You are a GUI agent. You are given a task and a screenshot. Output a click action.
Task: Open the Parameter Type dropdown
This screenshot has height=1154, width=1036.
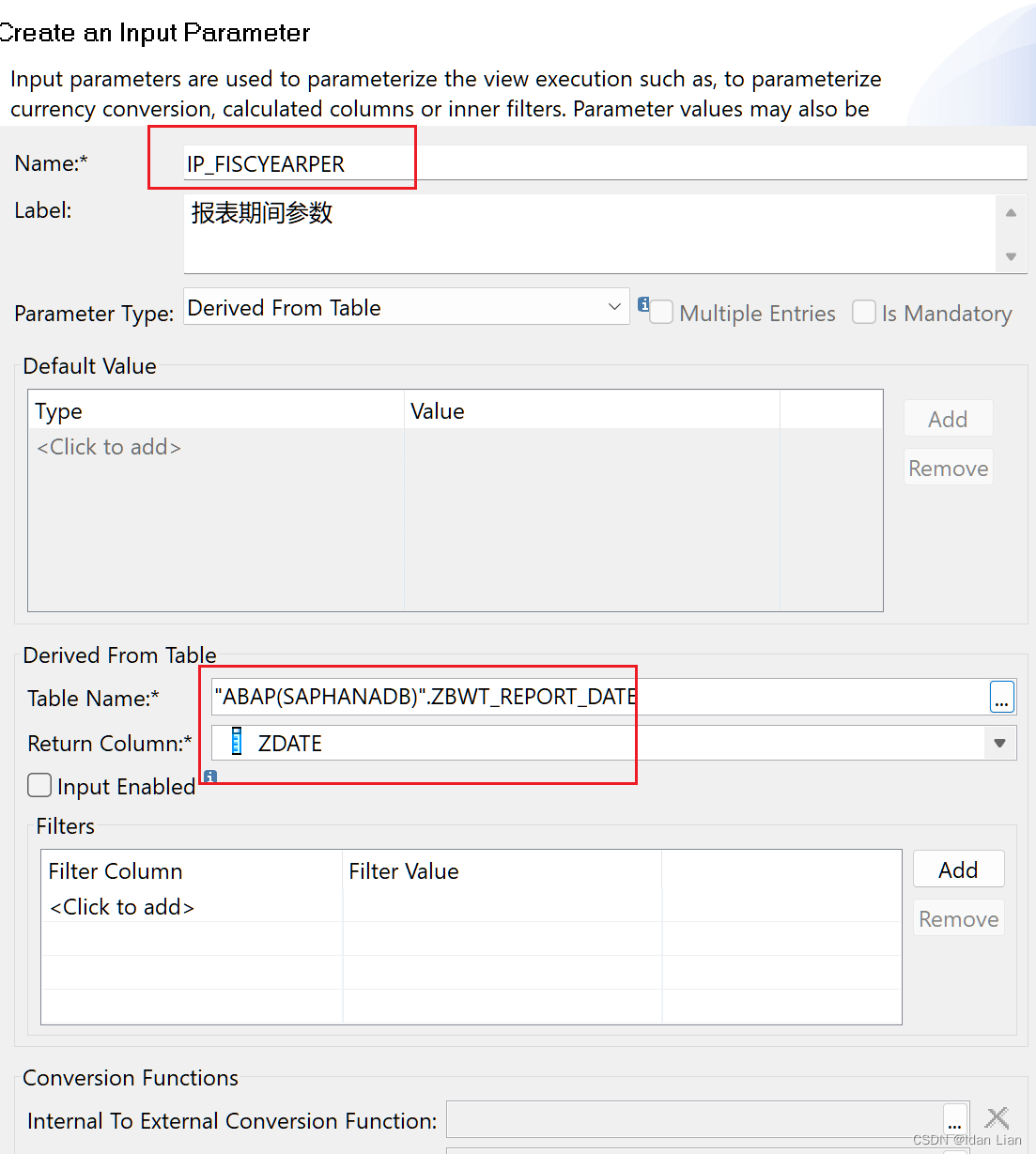(614, 306)
